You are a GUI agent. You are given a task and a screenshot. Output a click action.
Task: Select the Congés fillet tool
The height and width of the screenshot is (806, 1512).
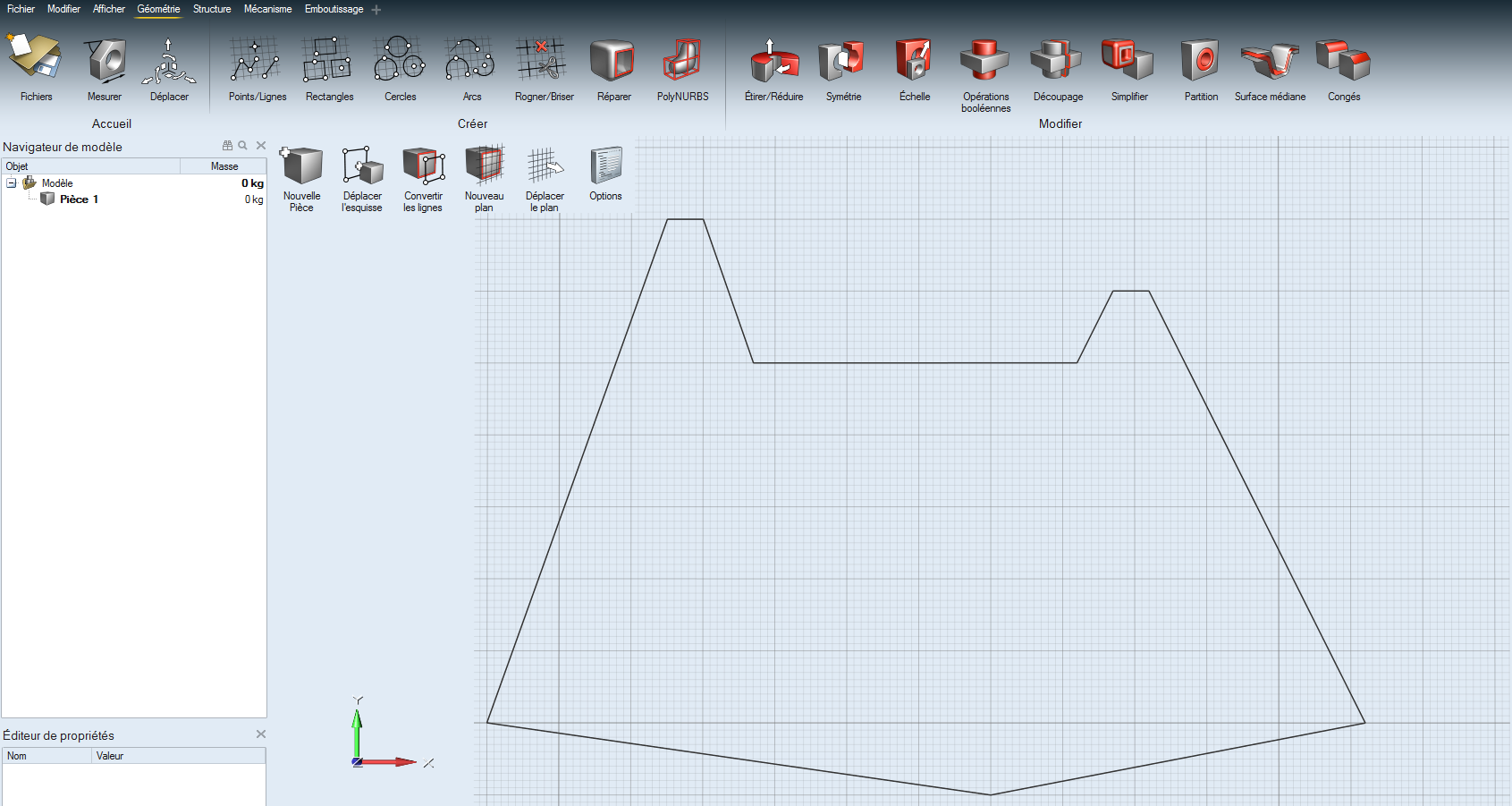(1343, 60)
